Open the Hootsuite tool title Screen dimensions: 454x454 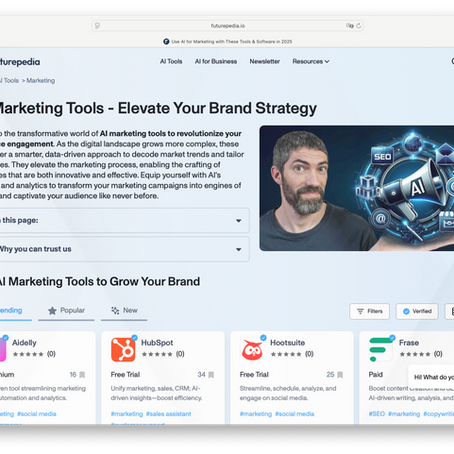point(288,343)
